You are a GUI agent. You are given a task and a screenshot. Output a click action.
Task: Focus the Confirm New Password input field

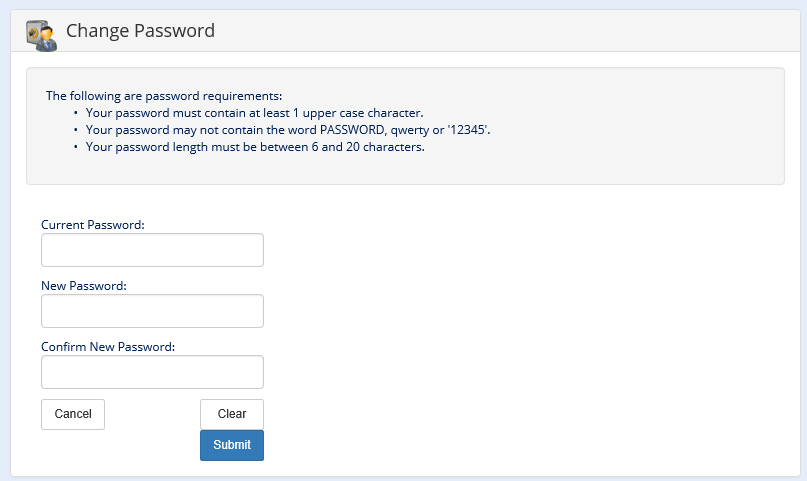(152, 372)
